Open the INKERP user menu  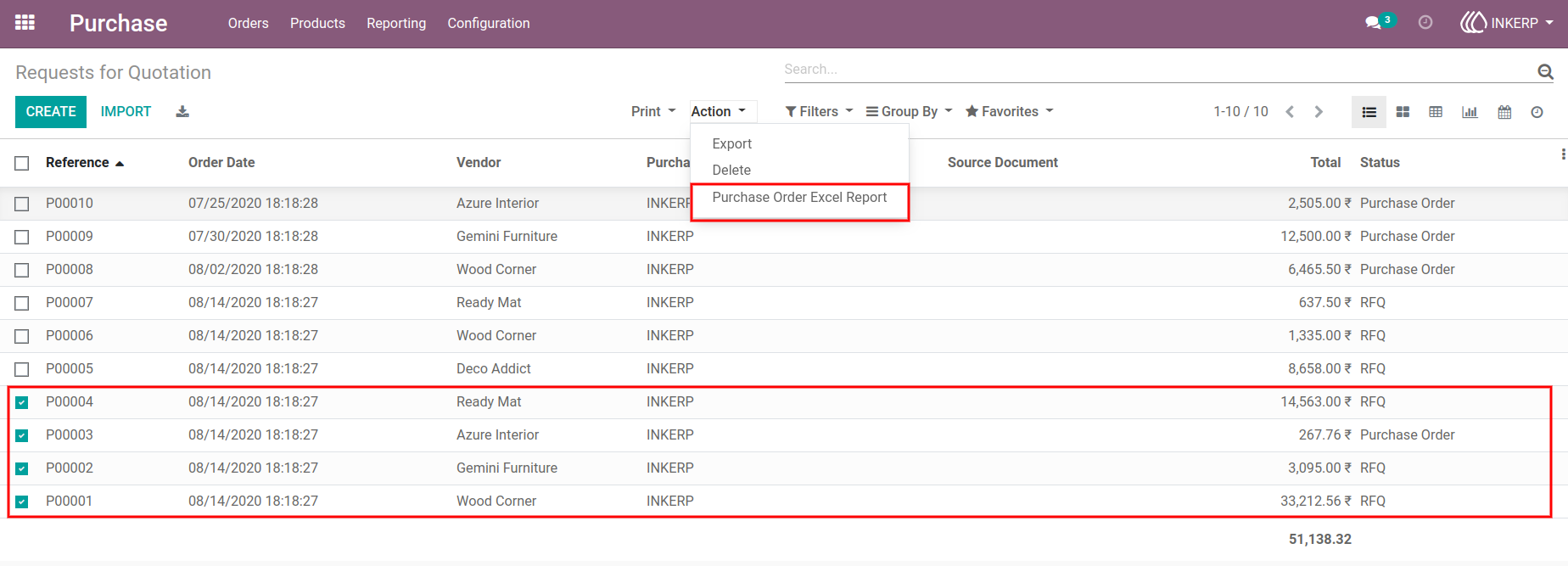pyautogui.click(x=1506, y=23)
